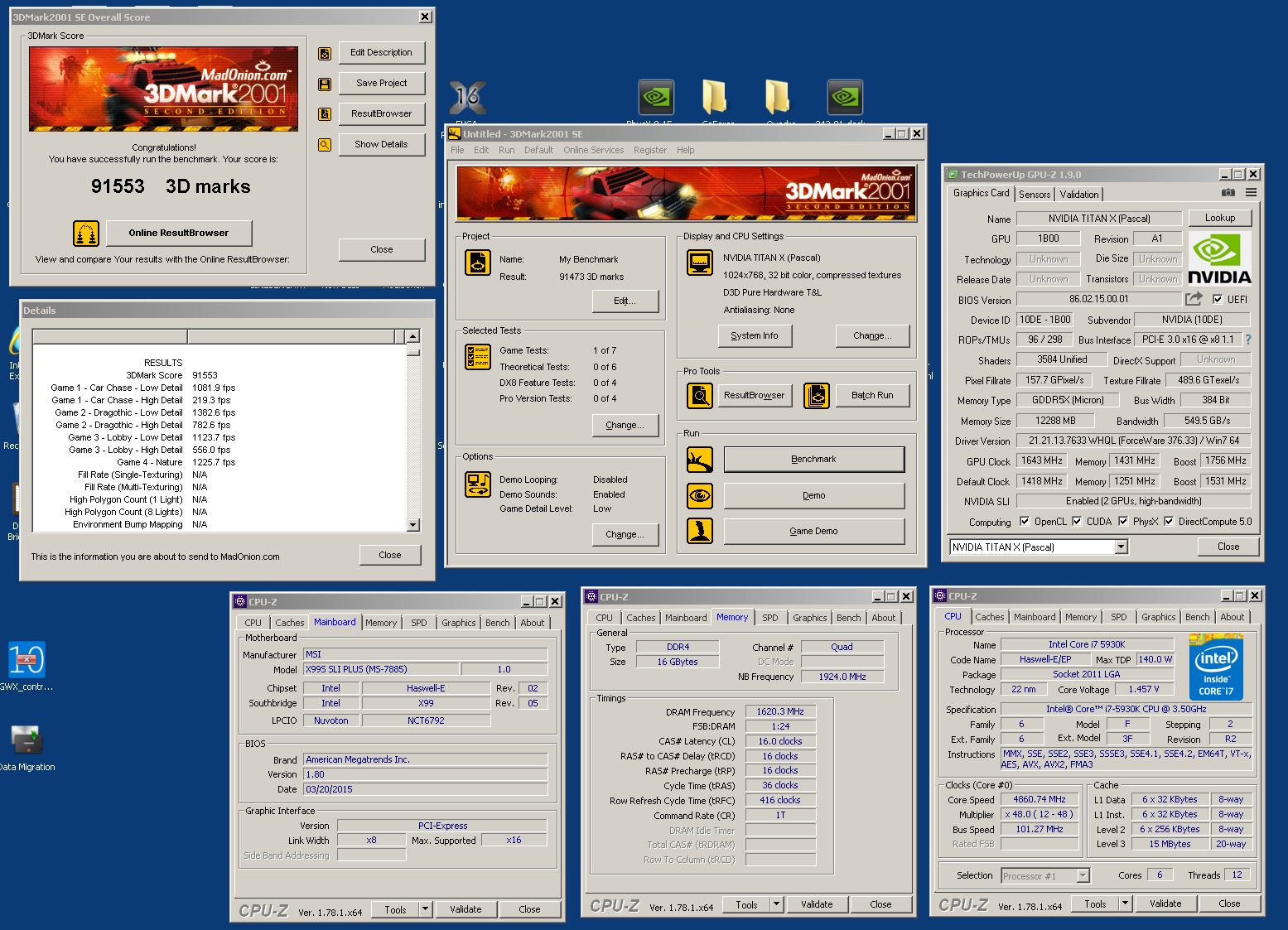This screenshot has height=930, width=1288.
Task: Open Tools dropdown arrow in CPU-Z CPU window
Action: pyautogui.click(x=1125, y=903)
